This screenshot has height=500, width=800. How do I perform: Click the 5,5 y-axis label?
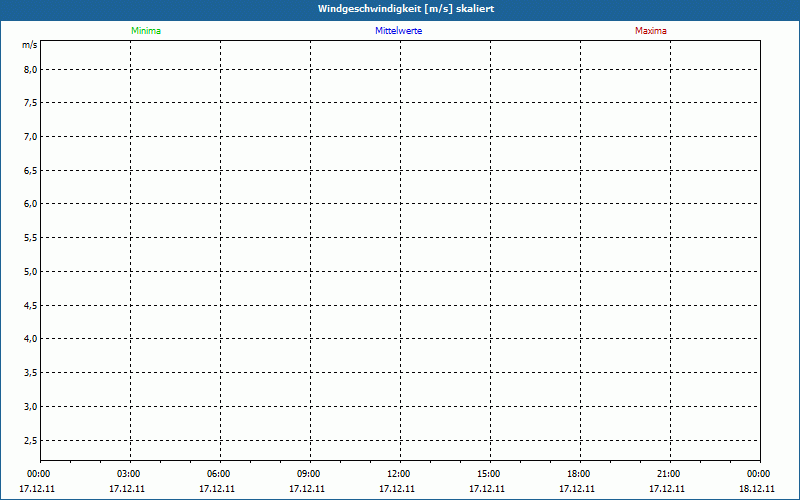[31, 238]
